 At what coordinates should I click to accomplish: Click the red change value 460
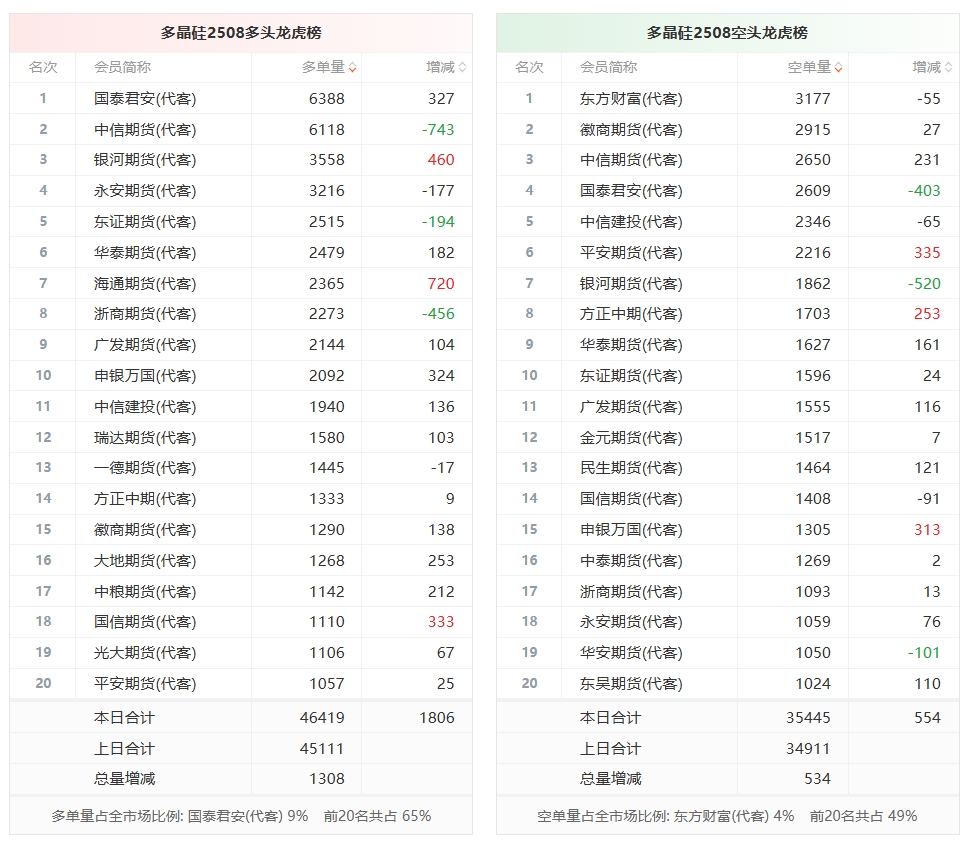(441, 160)
